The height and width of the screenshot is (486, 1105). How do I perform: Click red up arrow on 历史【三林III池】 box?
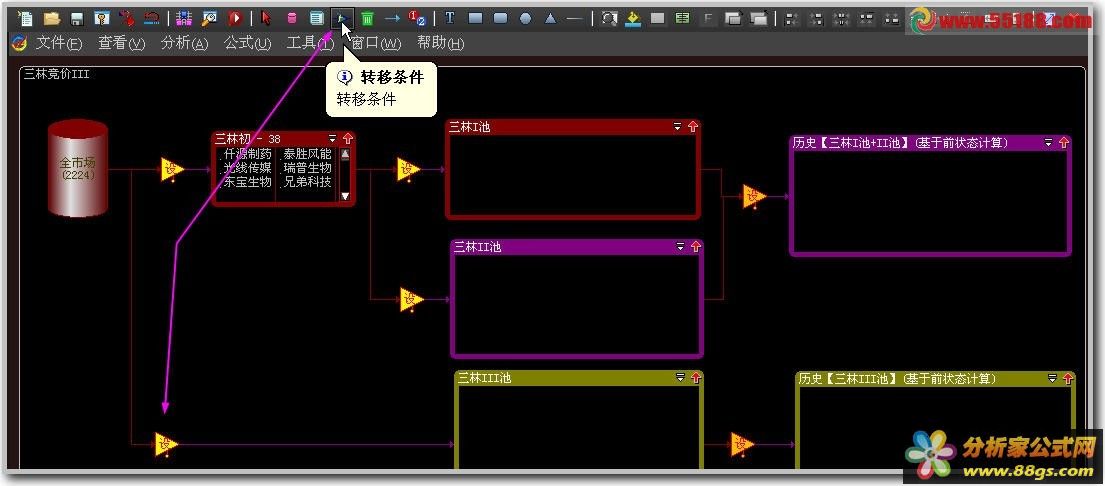pyautogui.click(x=1067, y=379)
